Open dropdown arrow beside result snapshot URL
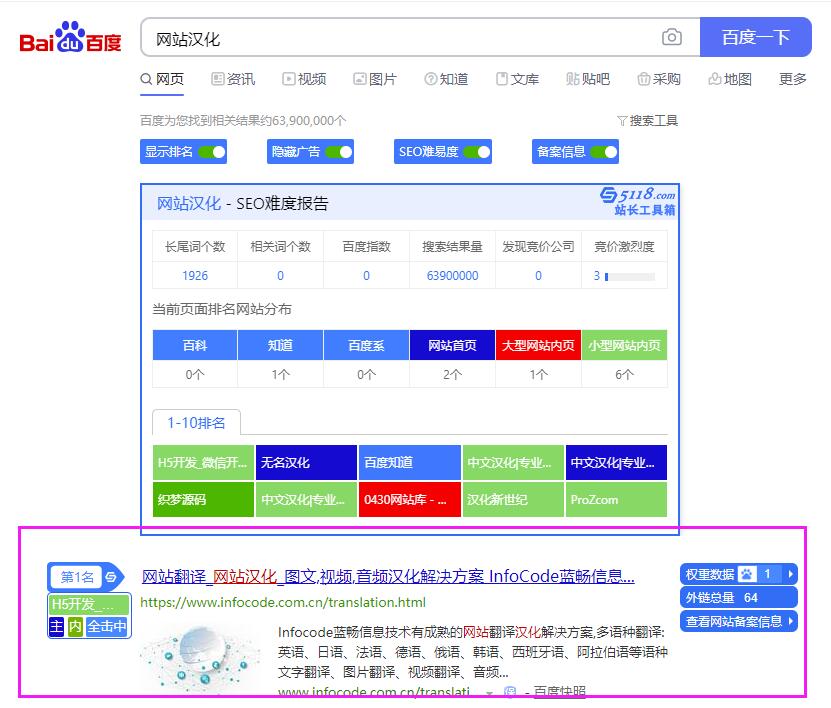The height and width of the screenshot is (708, 831). coord(489,692)
